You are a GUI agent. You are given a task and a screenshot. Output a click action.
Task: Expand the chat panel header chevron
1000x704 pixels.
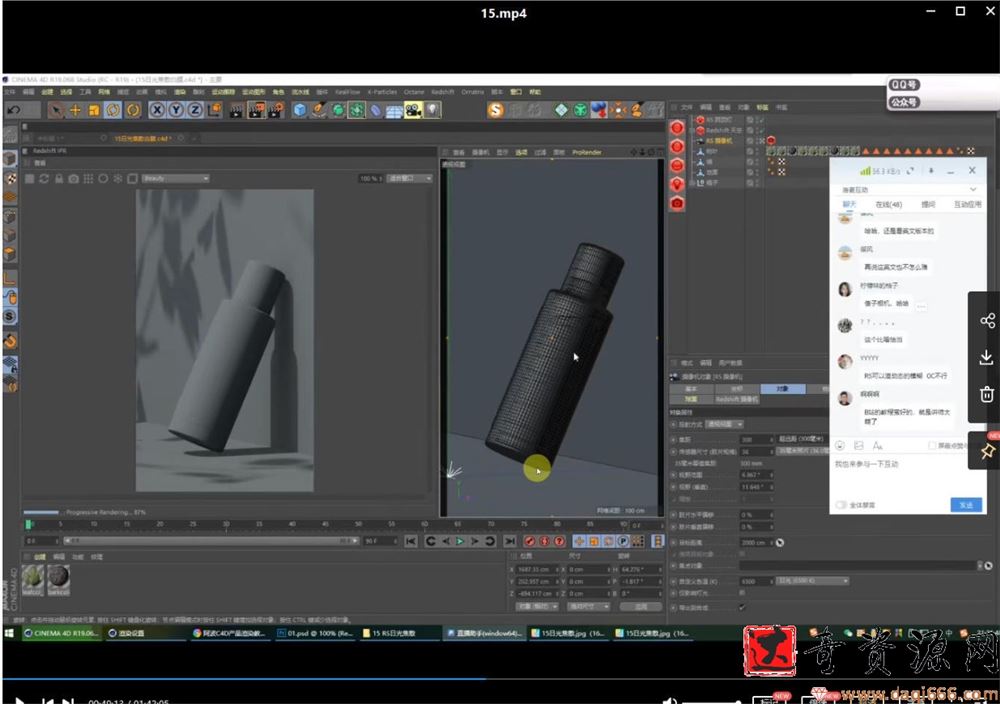coord(973,189)
